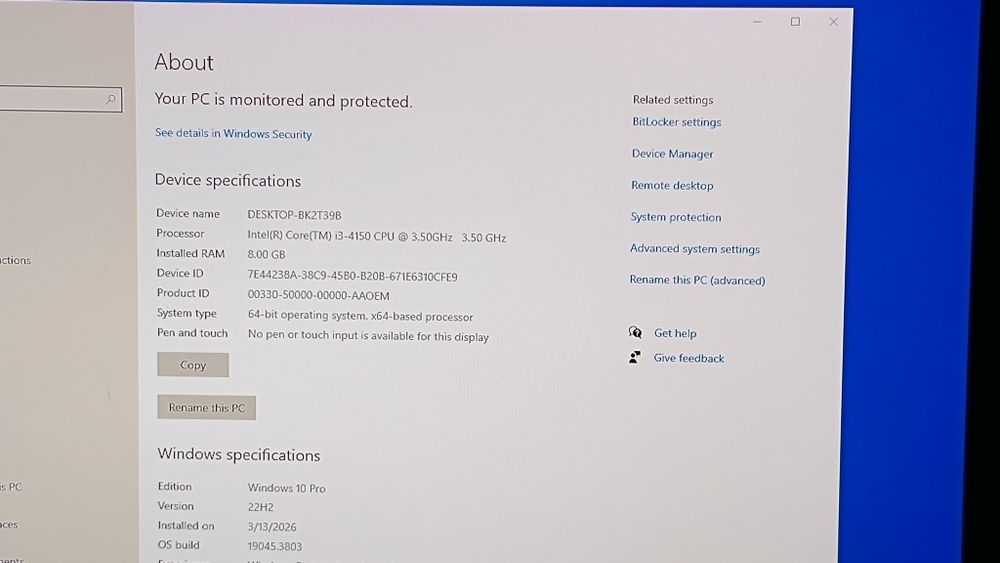Select Device ID value 7E44238A-38C9-45B0-B20B-671E6310CFE9
1000x563 pixels.
pyautogui.click(x=353, y=276)
